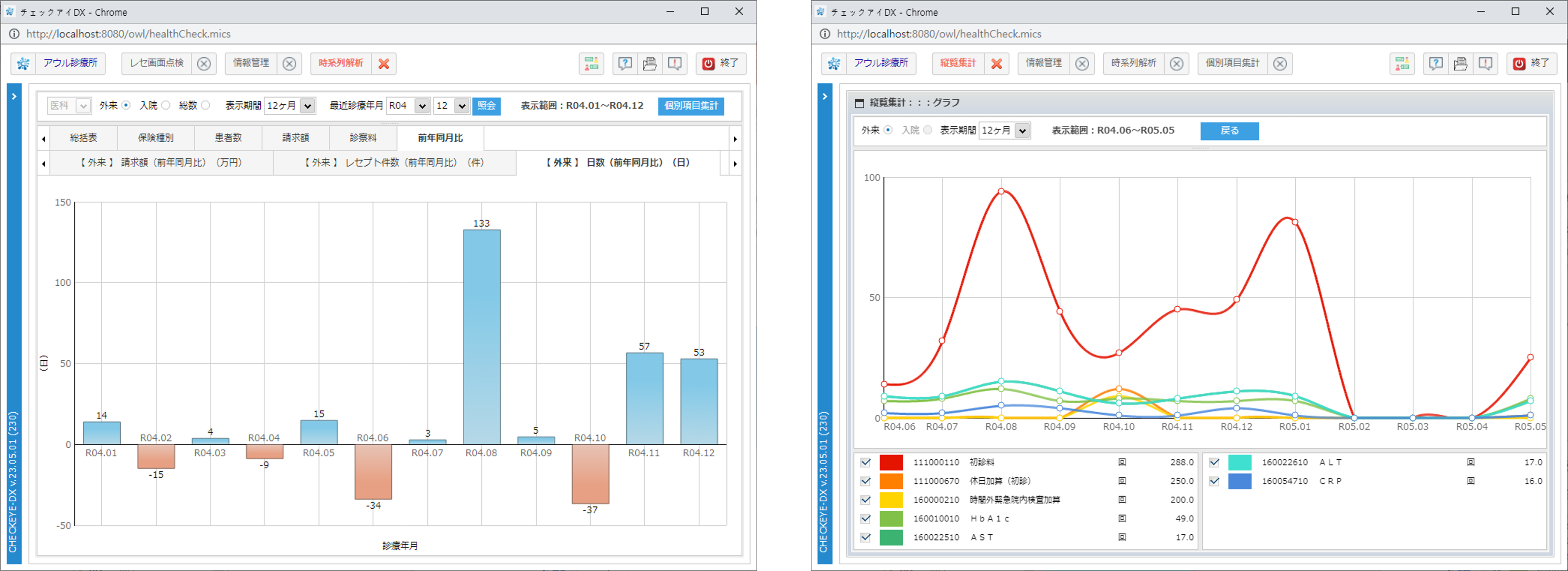The image size is (1568, 571).
Task: Click the exclamation notice icon in right window
Action: click(1485, 63)
